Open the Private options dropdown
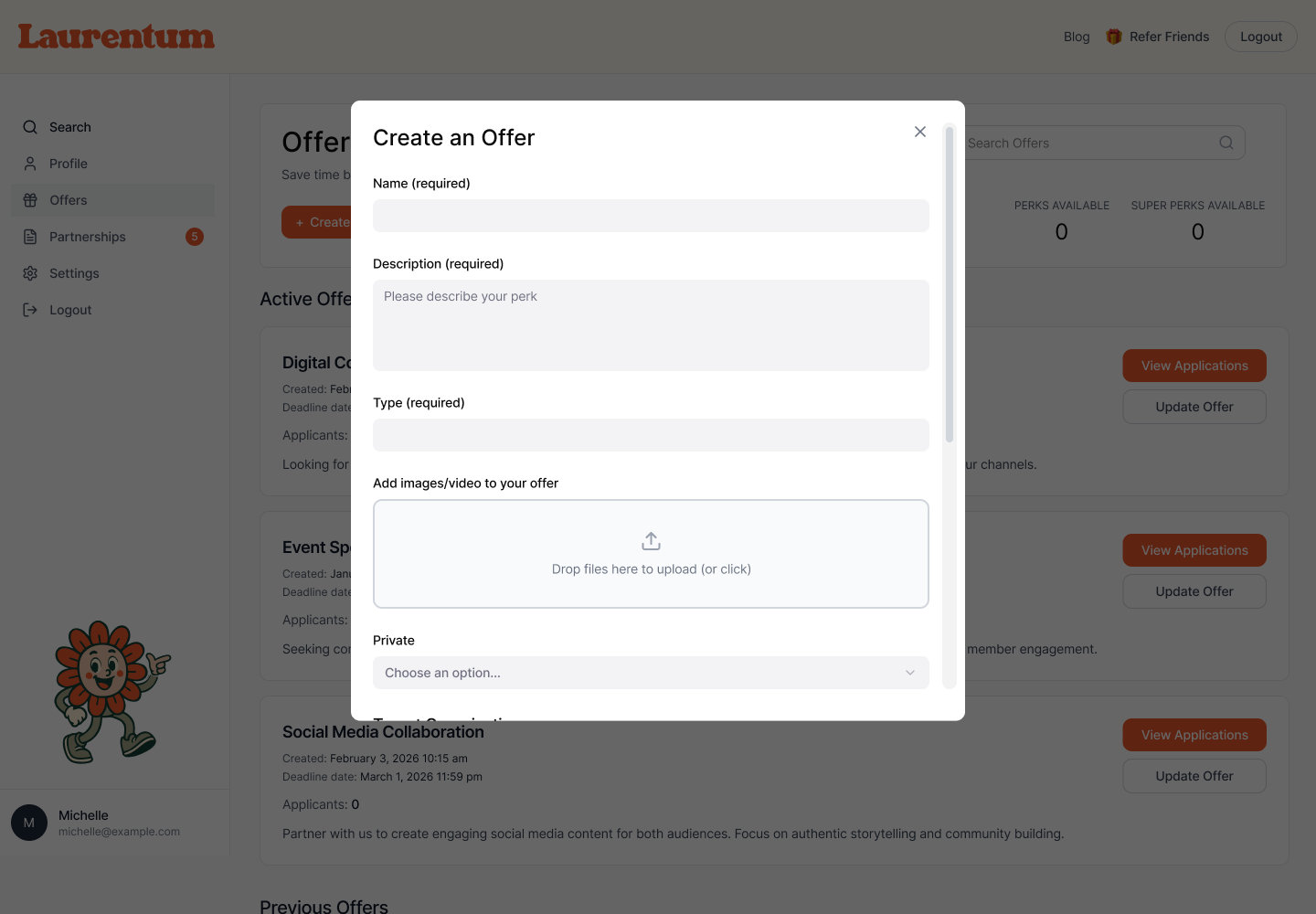The width and height of the screenshot is (1316, 914). pyautogui.click(x=651, y=673)
